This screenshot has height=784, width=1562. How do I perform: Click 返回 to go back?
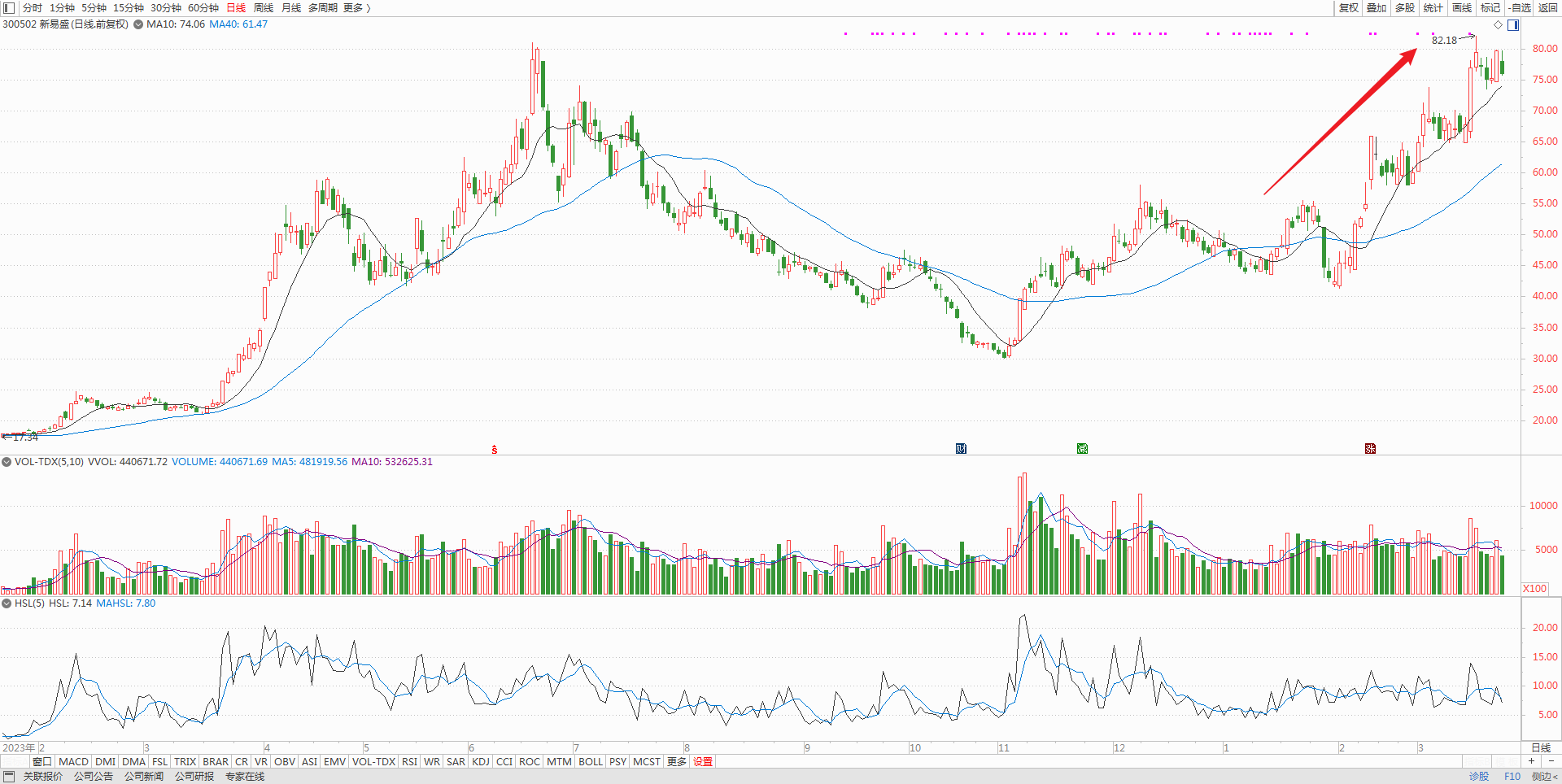tap(1548, 7)
